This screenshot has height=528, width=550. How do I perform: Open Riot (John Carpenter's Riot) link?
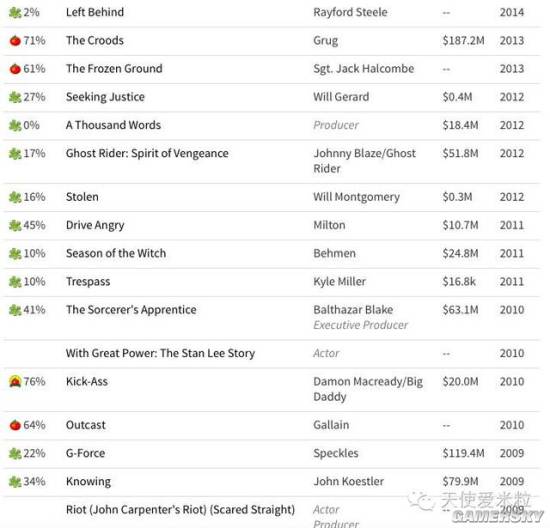click(180, 510)
